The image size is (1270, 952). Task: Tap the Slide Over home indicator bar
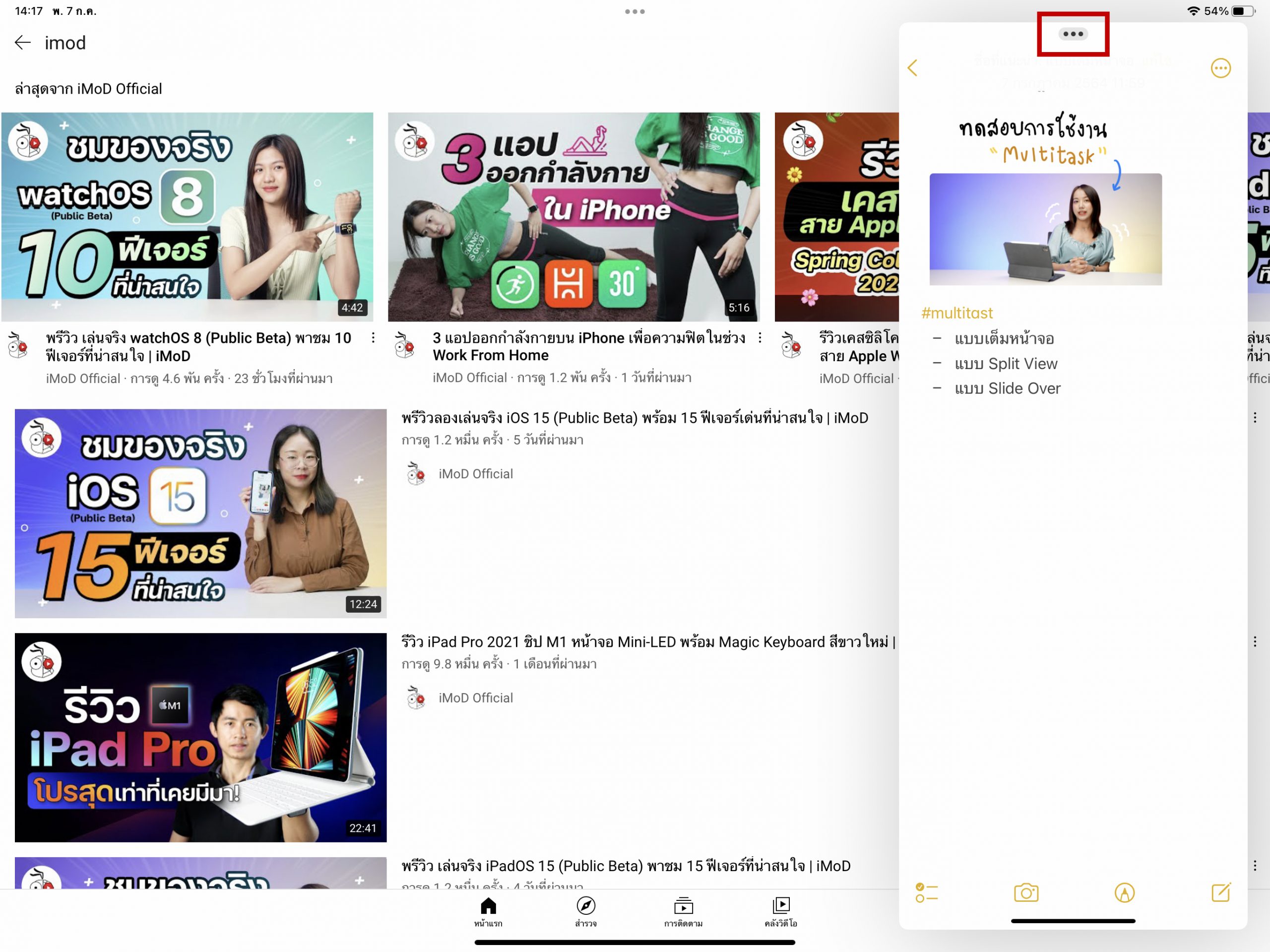[1073, 921]
